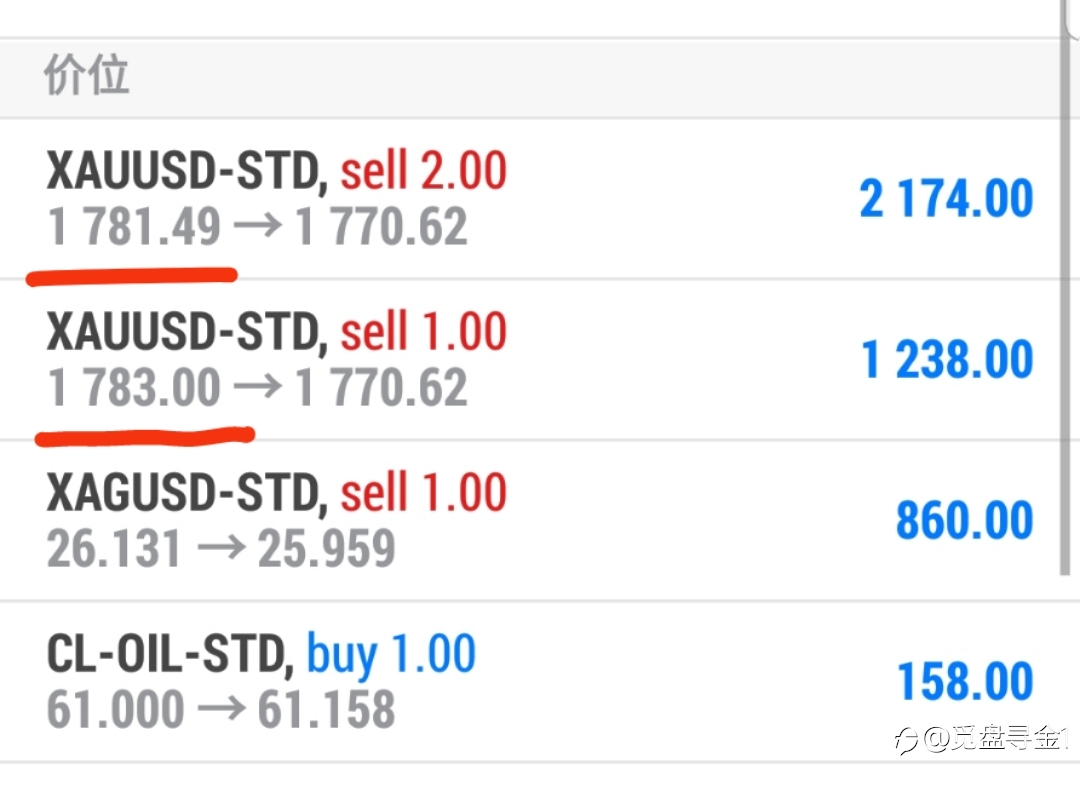
Task: Click the underlined open price 1 781.49
Action: [134, 226]
